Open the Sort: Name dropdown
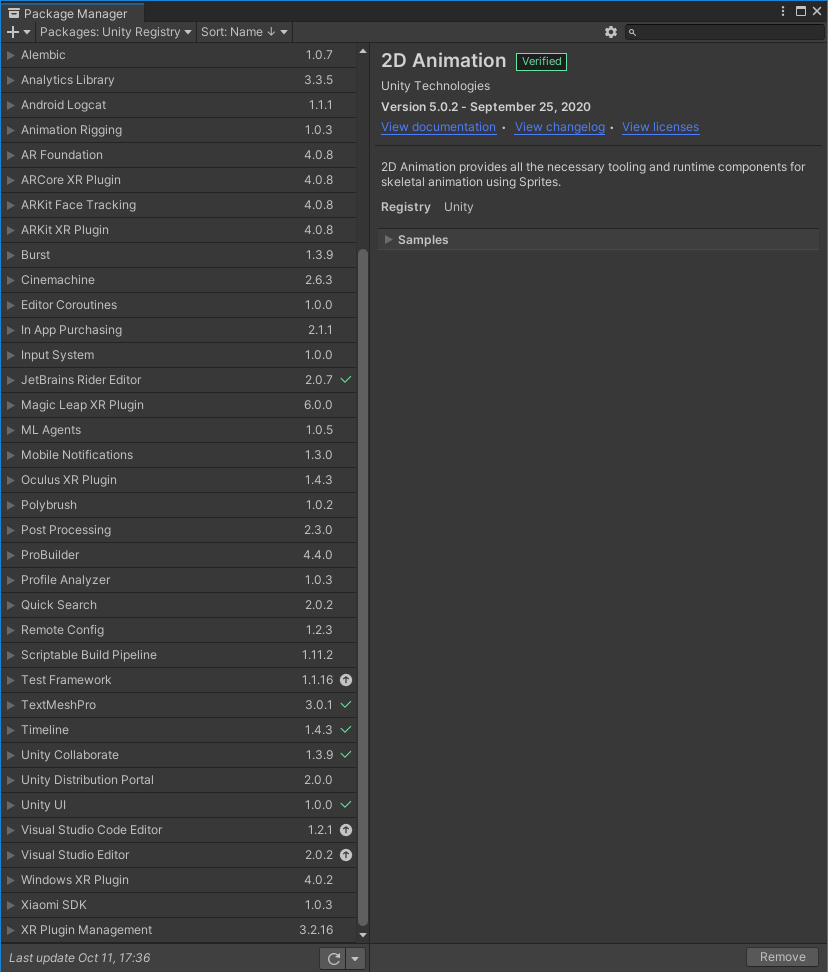Screen dimensions: 830x972 click(x=243, y=32)
